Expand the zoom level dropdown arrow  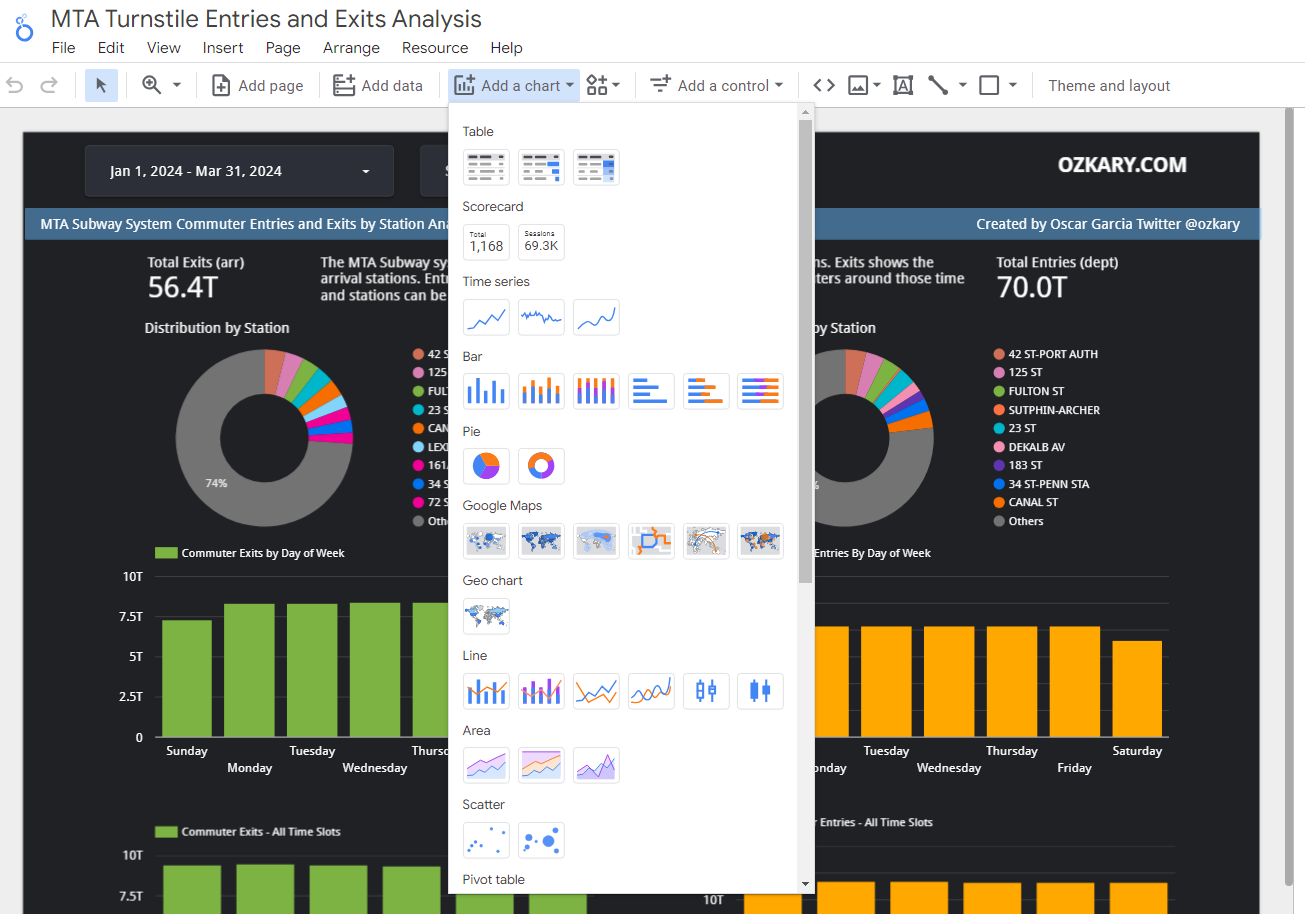click(177, 86)
